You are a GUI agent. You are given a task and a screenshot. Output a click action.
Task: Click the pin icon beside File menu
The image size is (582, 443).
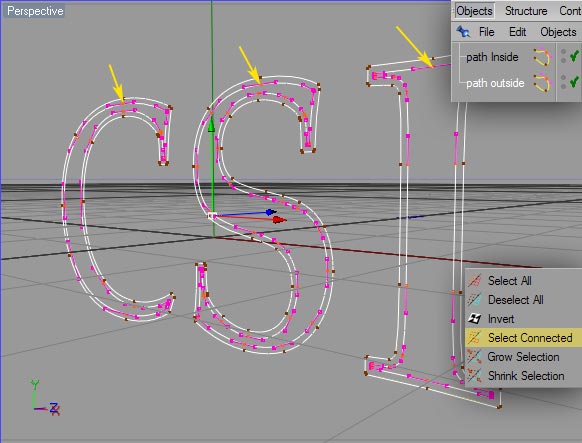[x=463, y=32]
